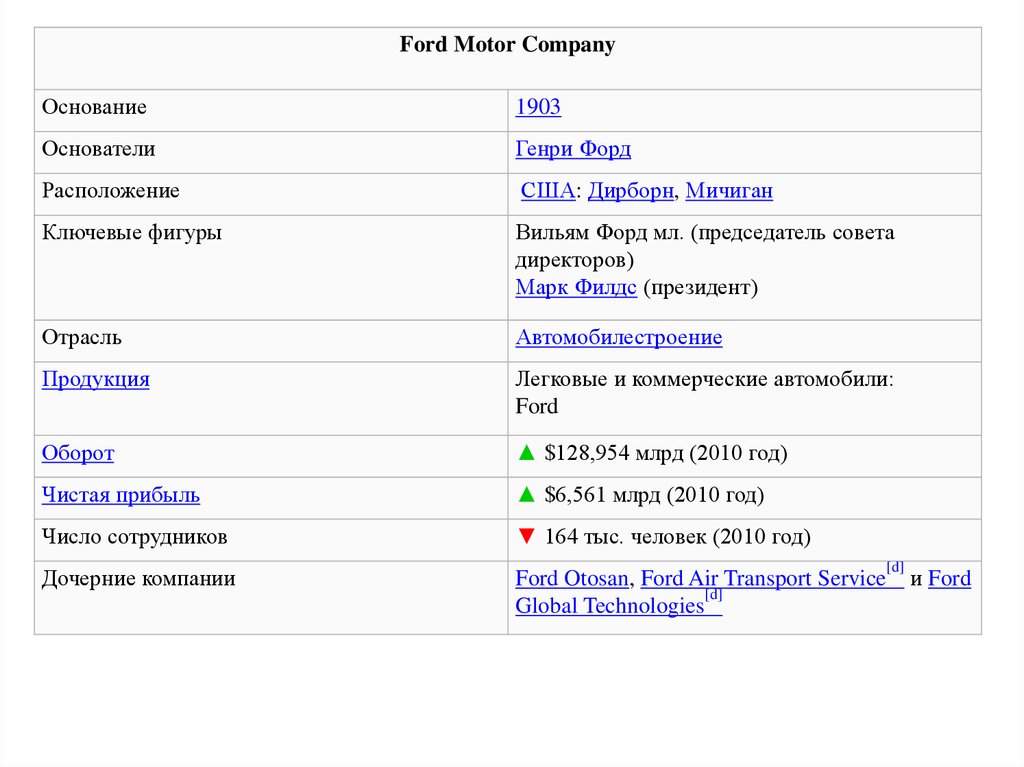The height and width of the screenshot is (767, 1024).
Task: Click the green up arrow beside $128,954
Action: [526, 452]
